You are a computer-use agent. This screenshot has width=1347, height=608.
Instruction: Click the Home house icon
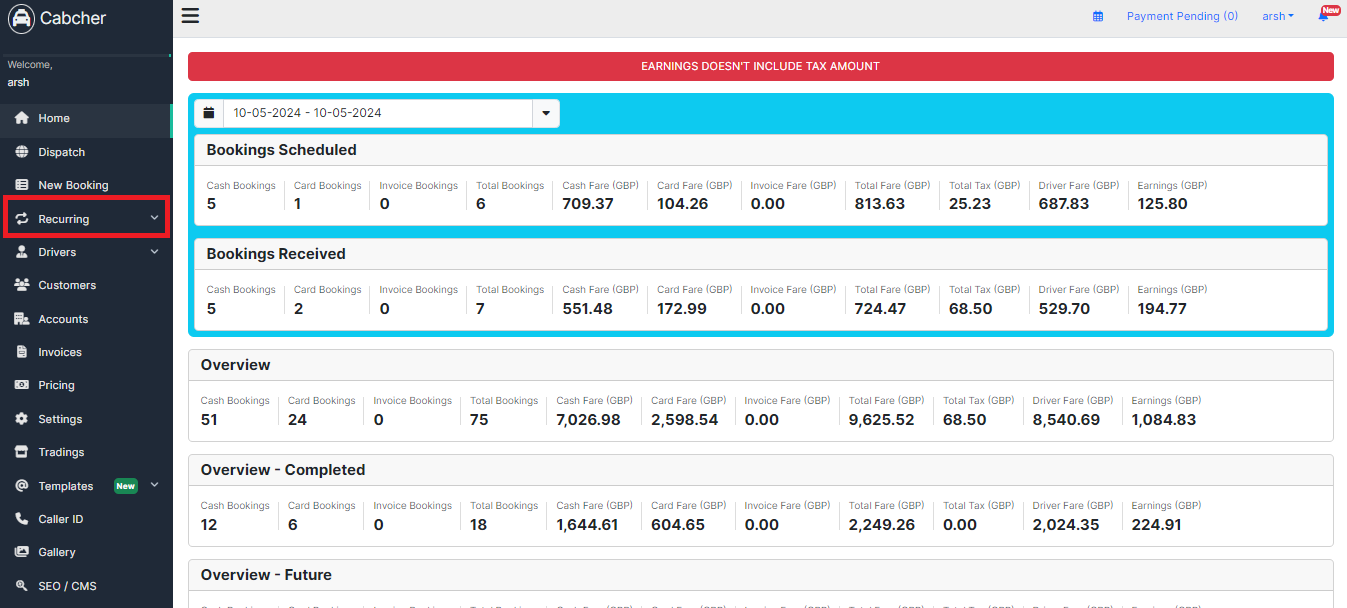click(x=21, y=118)
